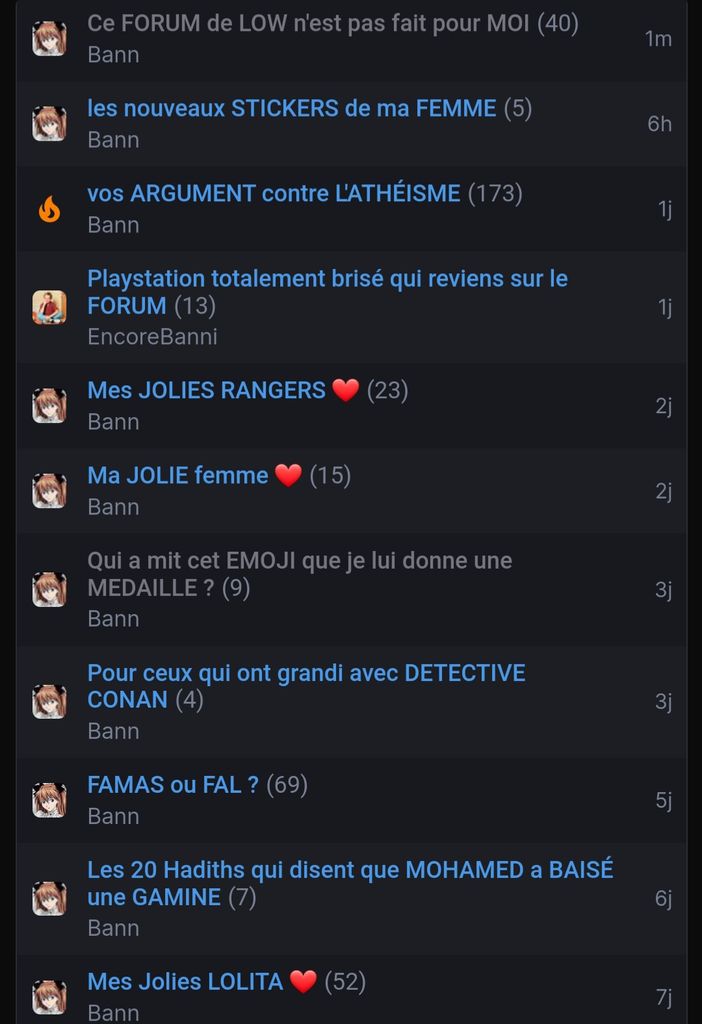Open the 'Ma JOLIE femme' thread
Image resolution: width=702 pixels, height=1024 pixels.
pyautogui.click(x=178, y=475)
